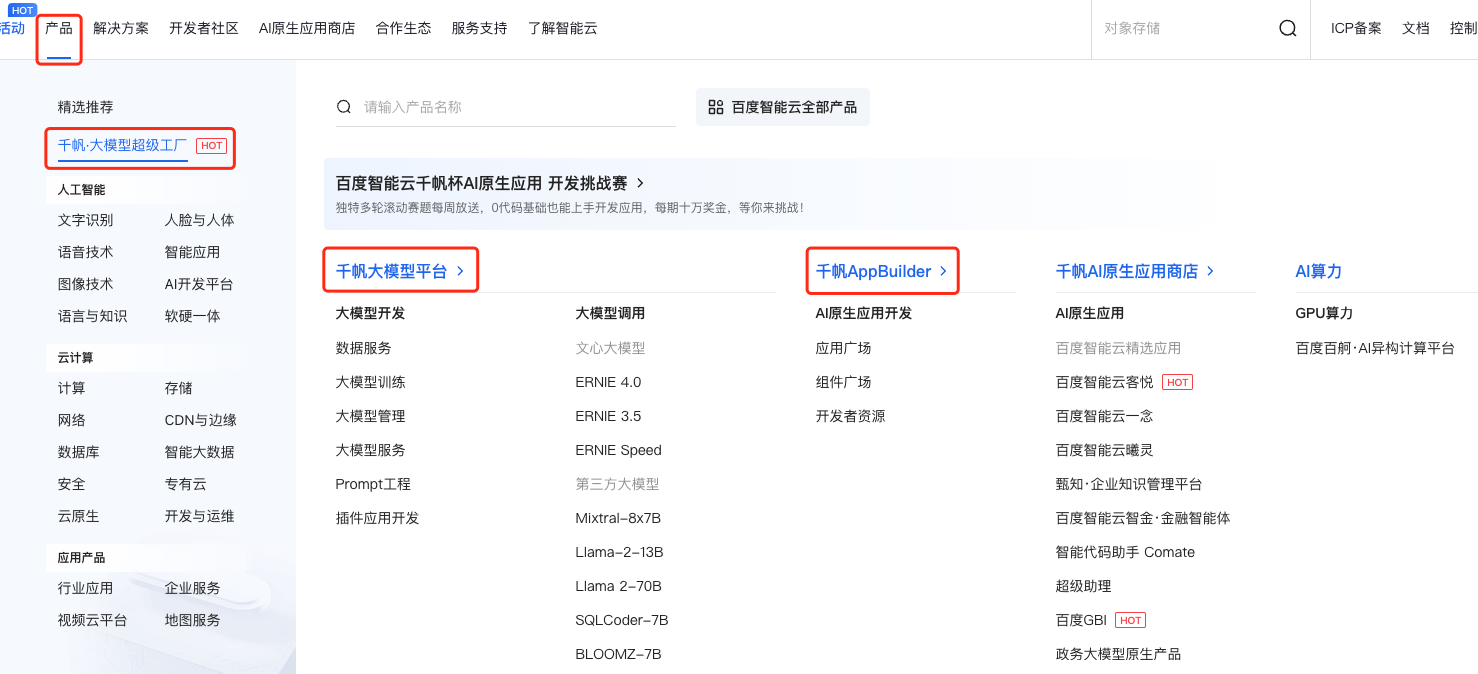Open the ERNIE Speed model link
The width and height of the screenshot is (1478, 674).
pos(619,450)
